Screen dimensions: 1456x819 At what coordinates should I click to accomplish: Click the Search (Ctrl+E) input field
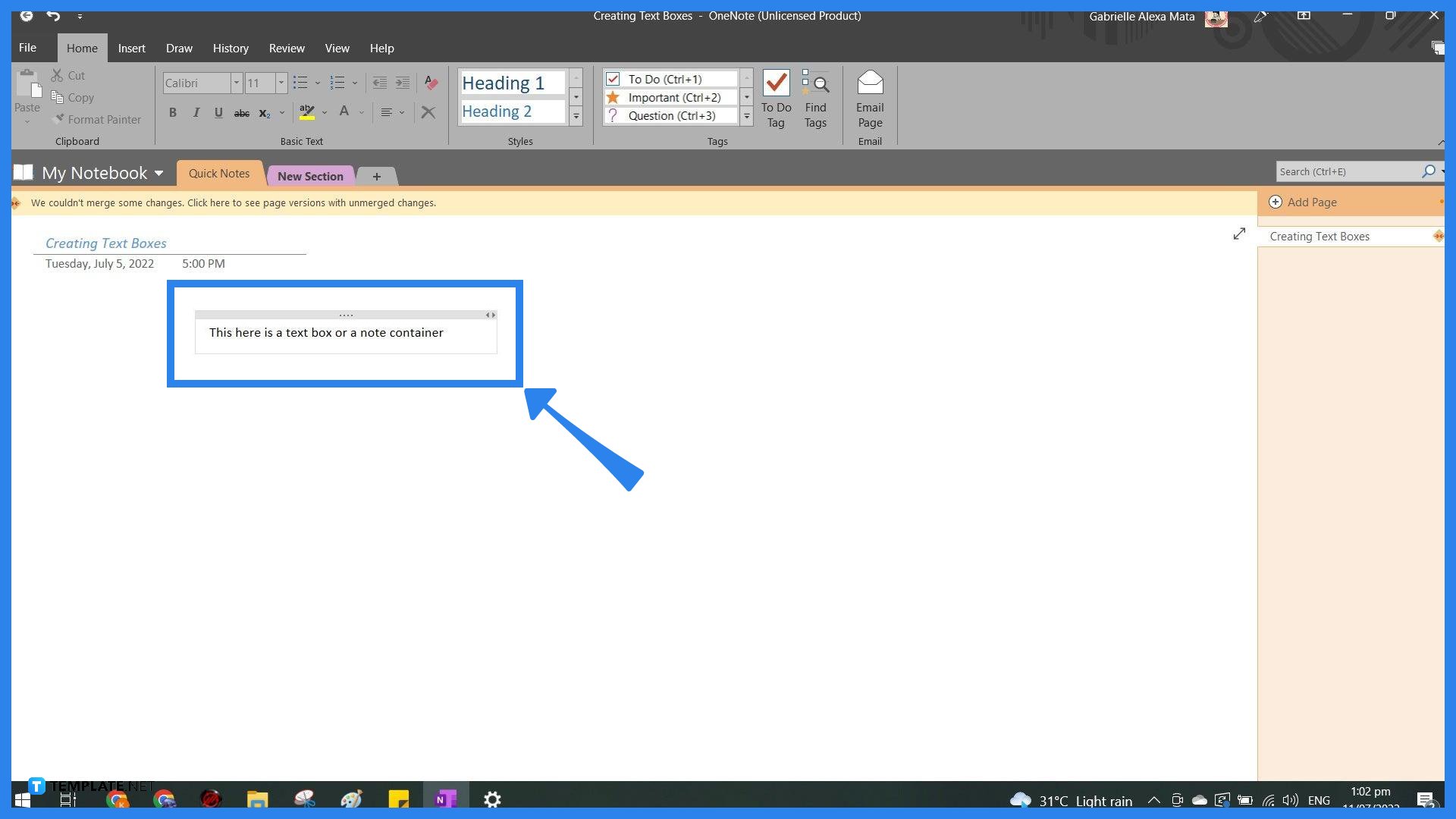pyautogui.click(x=1351, y=171)
